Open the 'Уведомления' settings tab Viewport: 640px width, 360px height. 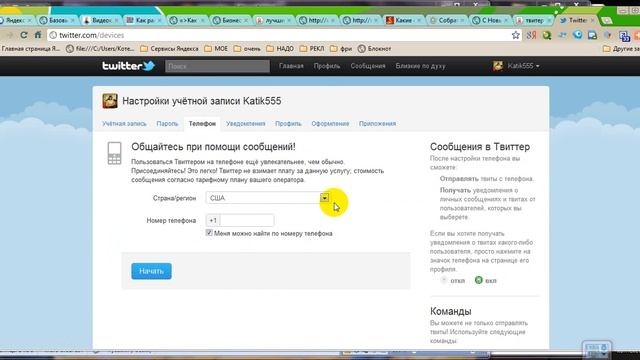[246, 123]
